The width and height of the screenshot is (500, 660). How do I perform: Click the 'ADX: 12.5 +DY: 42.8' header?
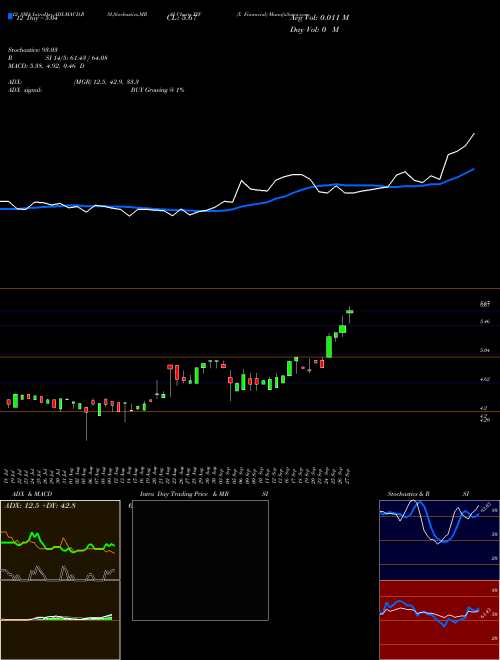[x=39, y=505]
